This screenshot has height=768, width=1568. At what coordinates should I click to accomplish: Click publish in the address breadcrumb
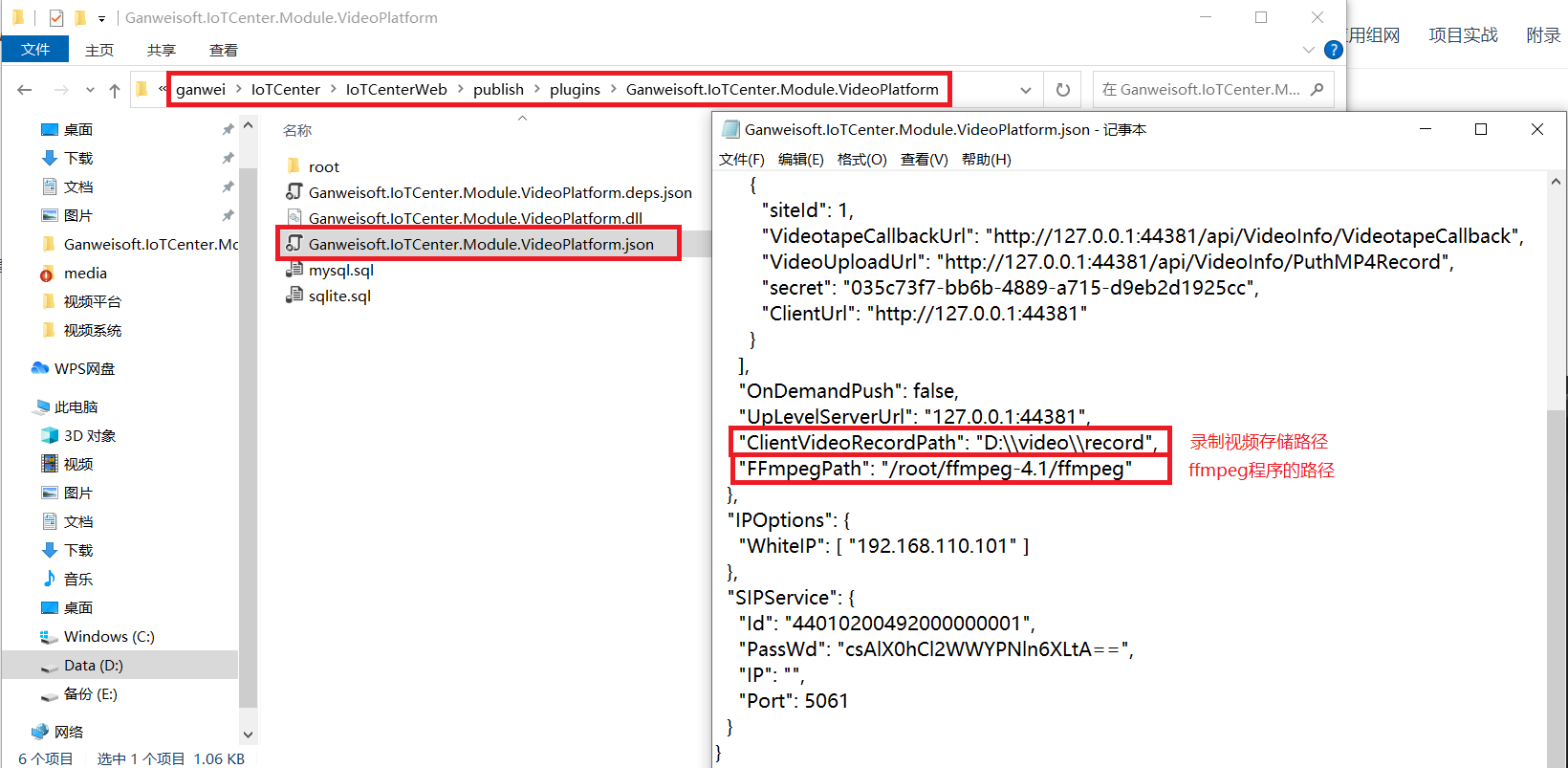tap(499, 89)
